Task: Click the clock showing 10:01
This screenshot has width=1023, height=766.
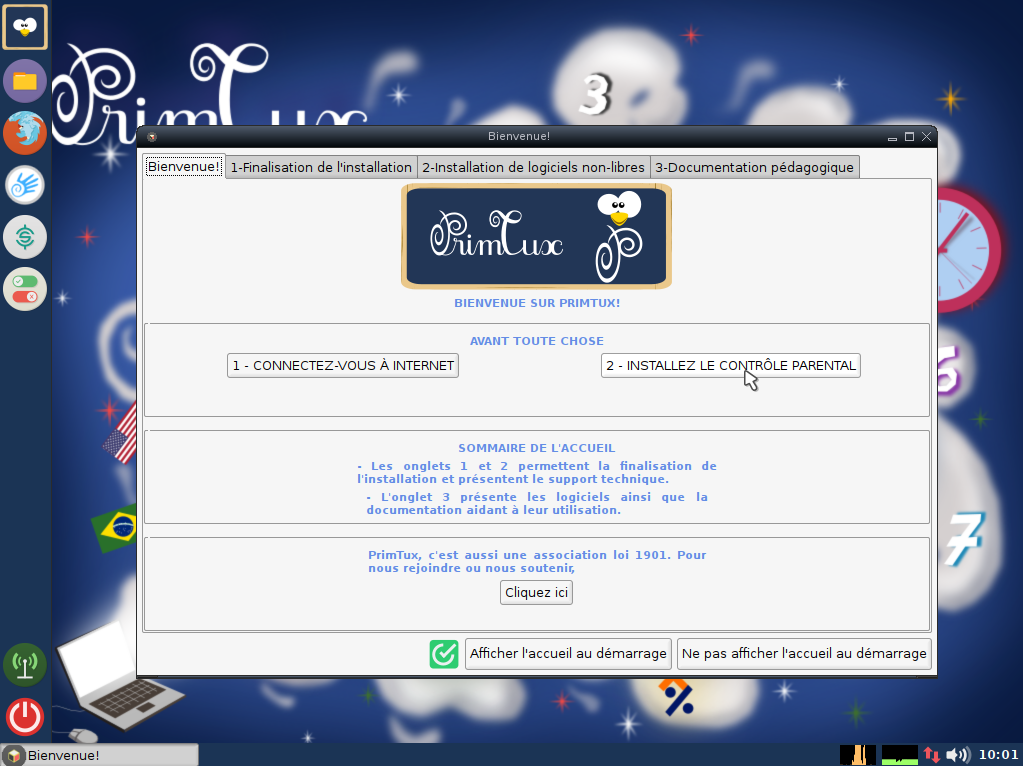Action: [x=998, y=755]
